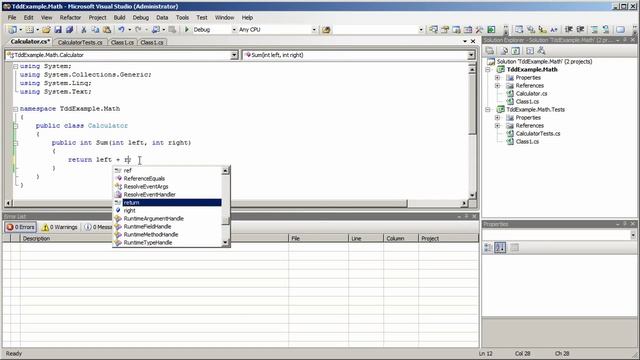Open the Toolbox via toolbar icon
This screenshot has width=640, height=360.
pyautogui.click(x=479, y=29)
